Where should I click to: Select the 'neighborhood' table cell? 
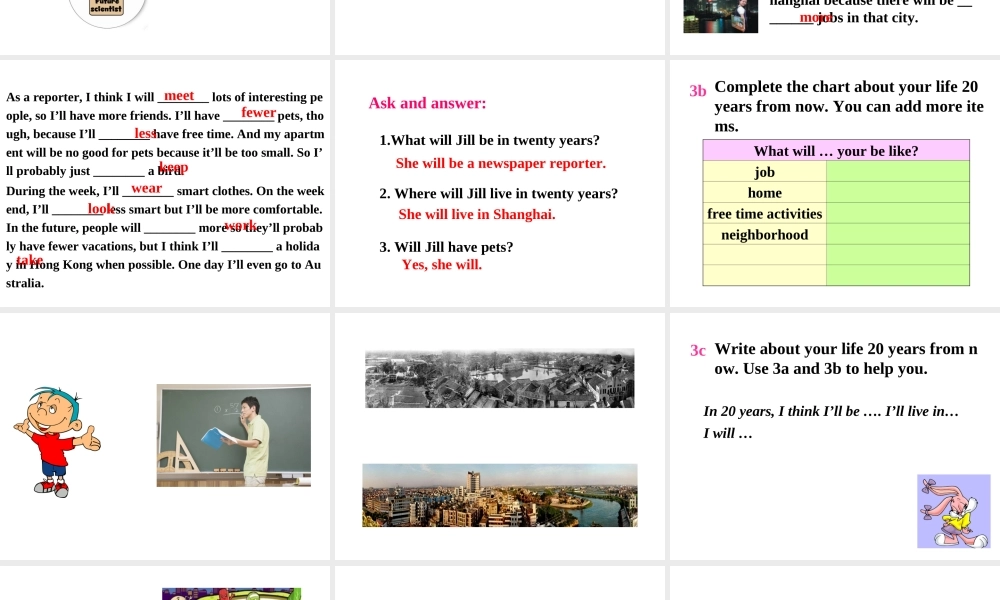[x=764, y=235]
